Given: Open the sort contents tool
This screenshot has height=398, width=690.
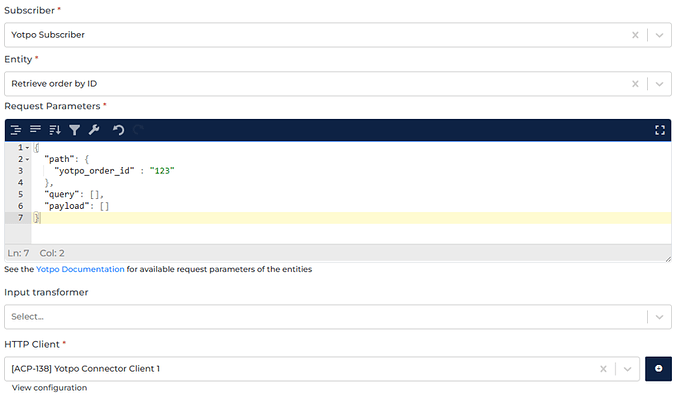Looking at the screenshot, I should (x=55, y=130).
